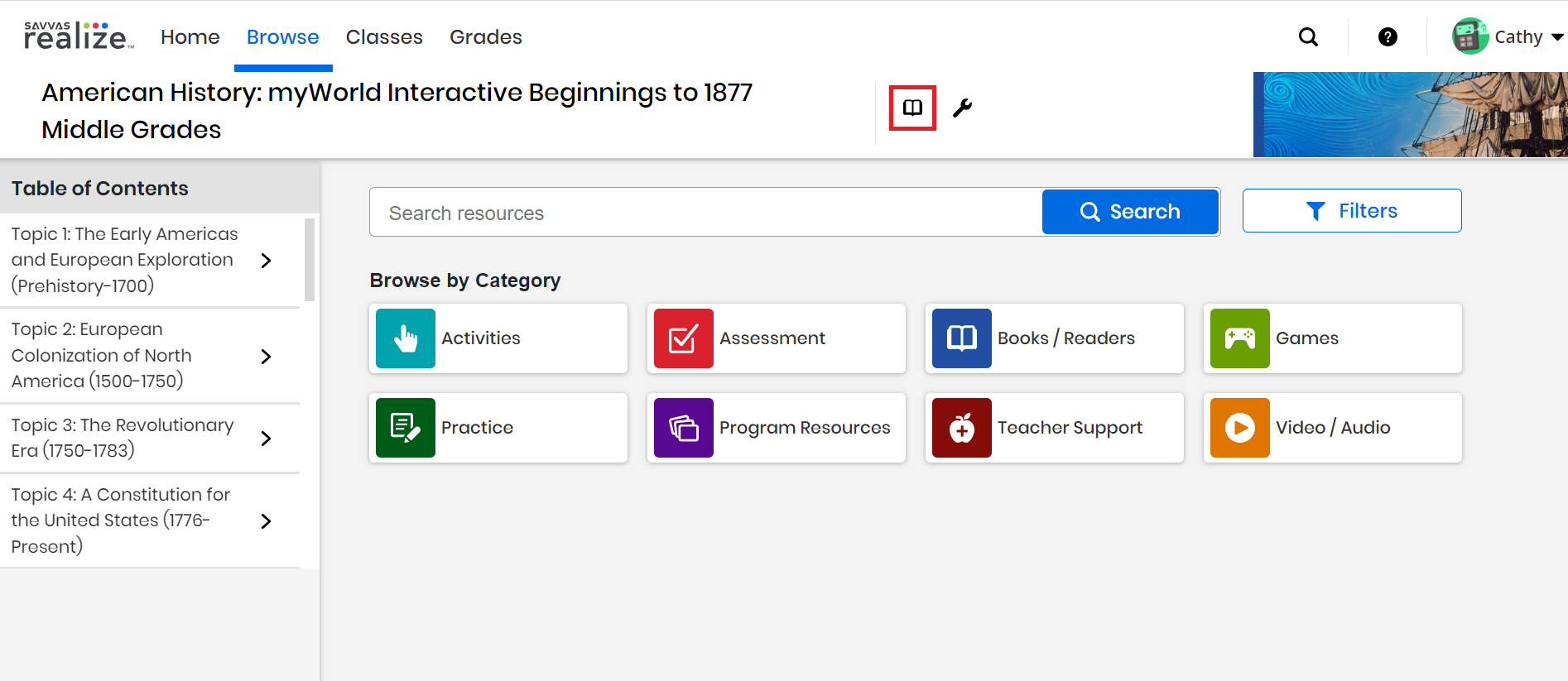
Task: Open the eText book icon
Action: point(912,108)
